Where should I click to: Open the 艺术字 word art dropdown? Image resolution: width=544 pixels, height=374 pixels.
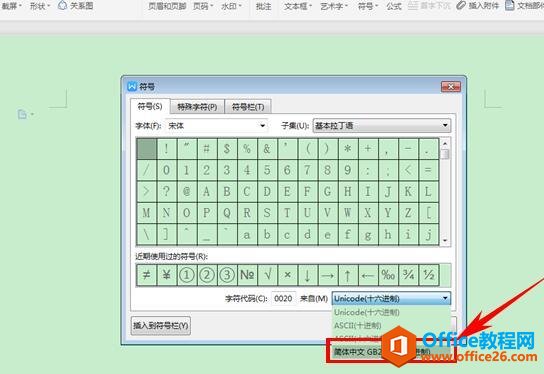pyautogui.click(x=334, y=6)
